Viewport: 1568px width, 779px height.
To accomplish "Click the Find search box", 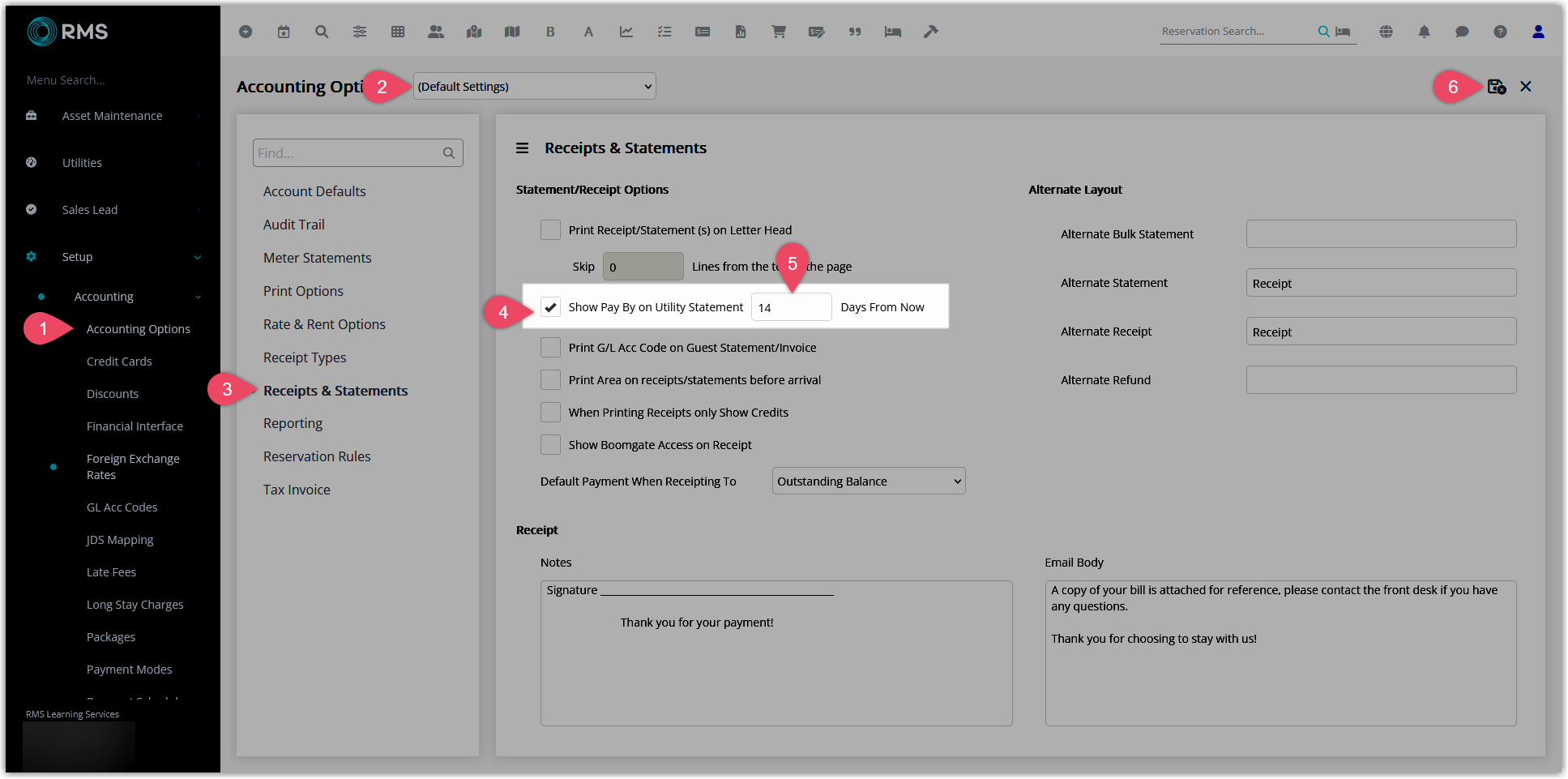I will coord(357,152).
